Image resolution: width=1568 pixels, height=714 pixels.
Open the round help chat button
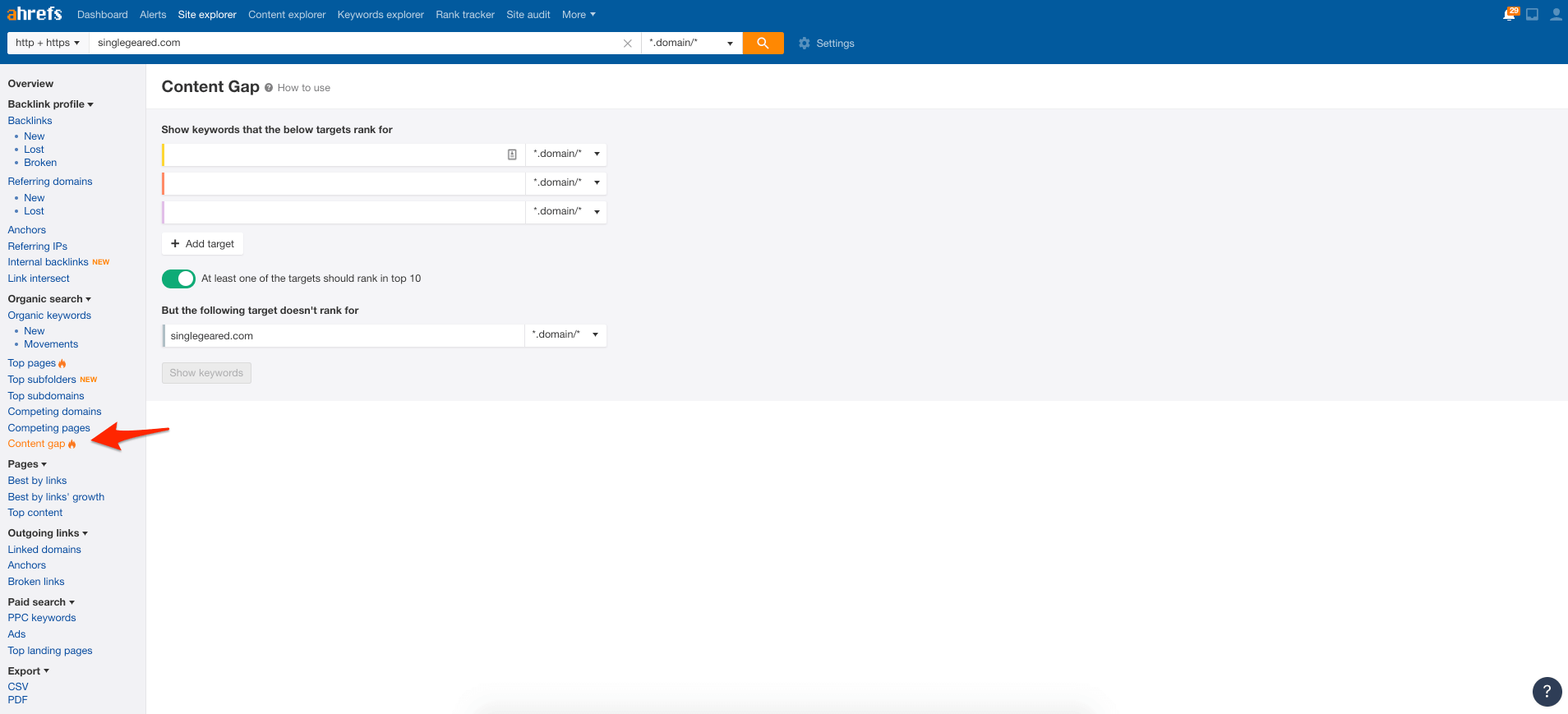point(1547,691)
